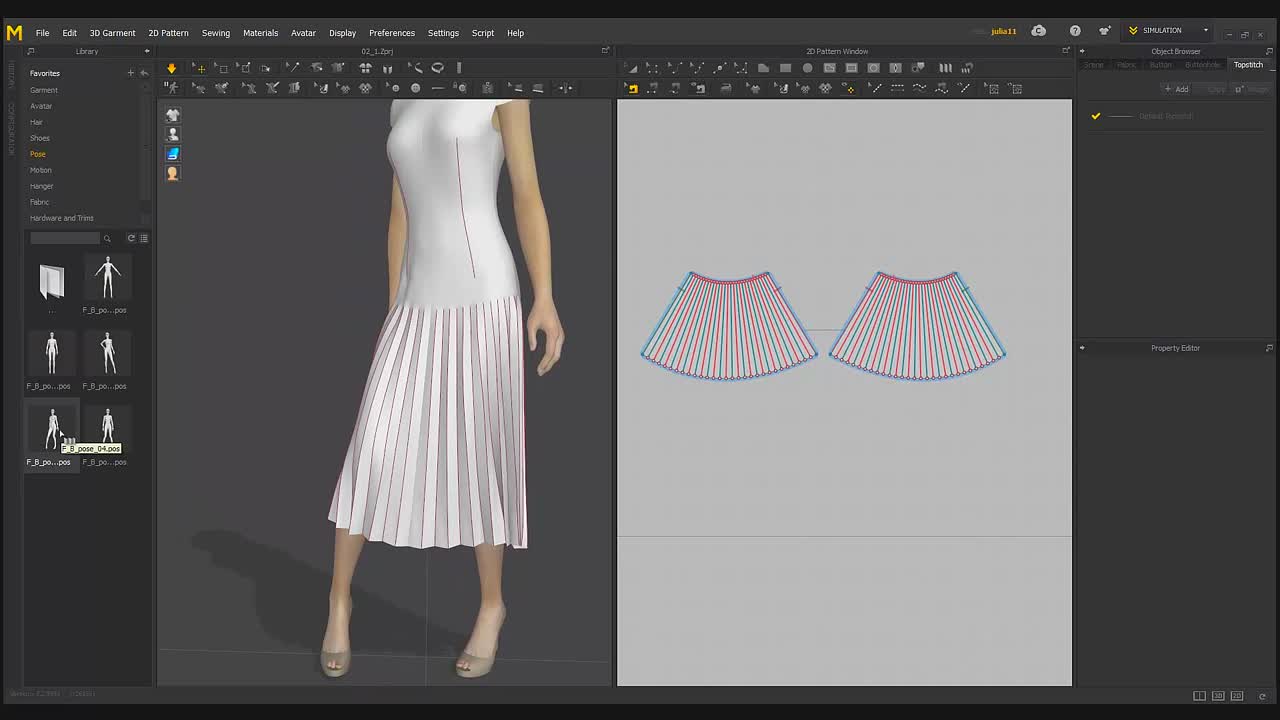
Task: Click the button tool in 3D toolbar
Action: (x=415, y=88)
